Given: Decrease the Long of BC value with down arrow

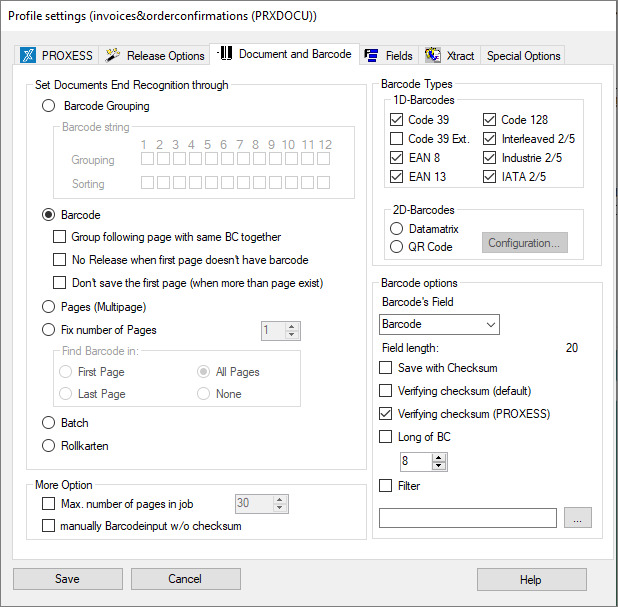Looking at the screenshot, I should click(439, 465).
